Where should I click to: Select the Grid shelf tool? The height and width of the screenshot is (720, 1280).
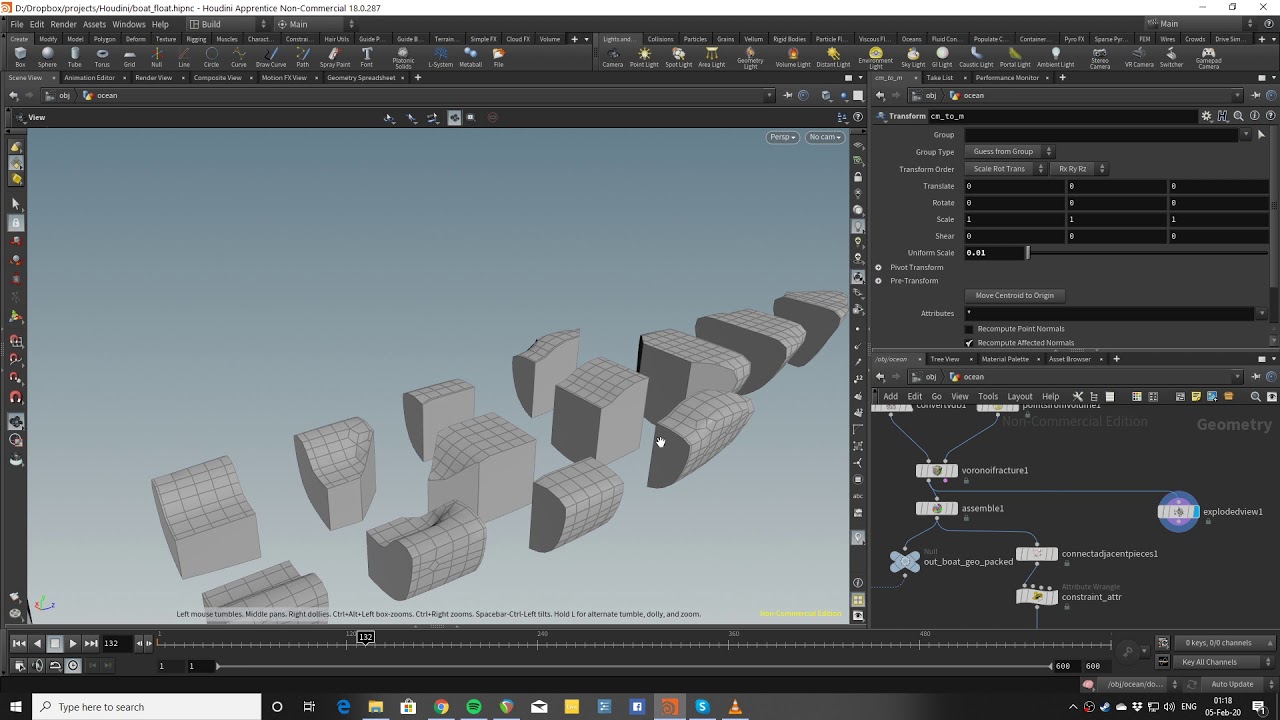click(129, 58)
